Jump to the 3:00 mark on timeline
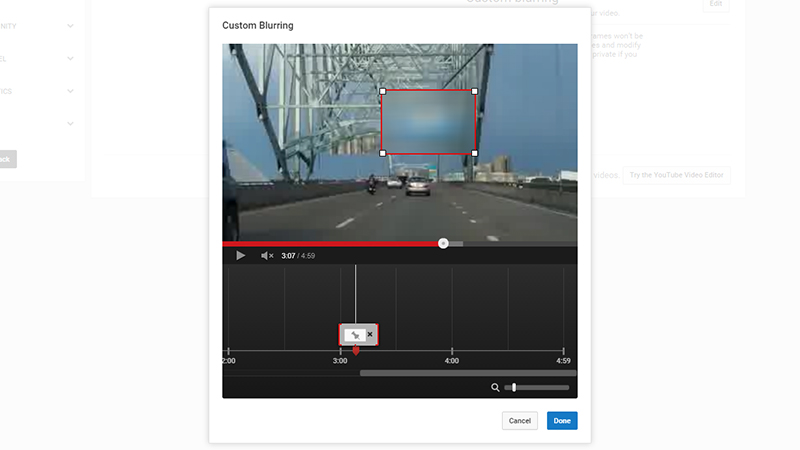The image size is (800, 450). [x=340, y=361]
